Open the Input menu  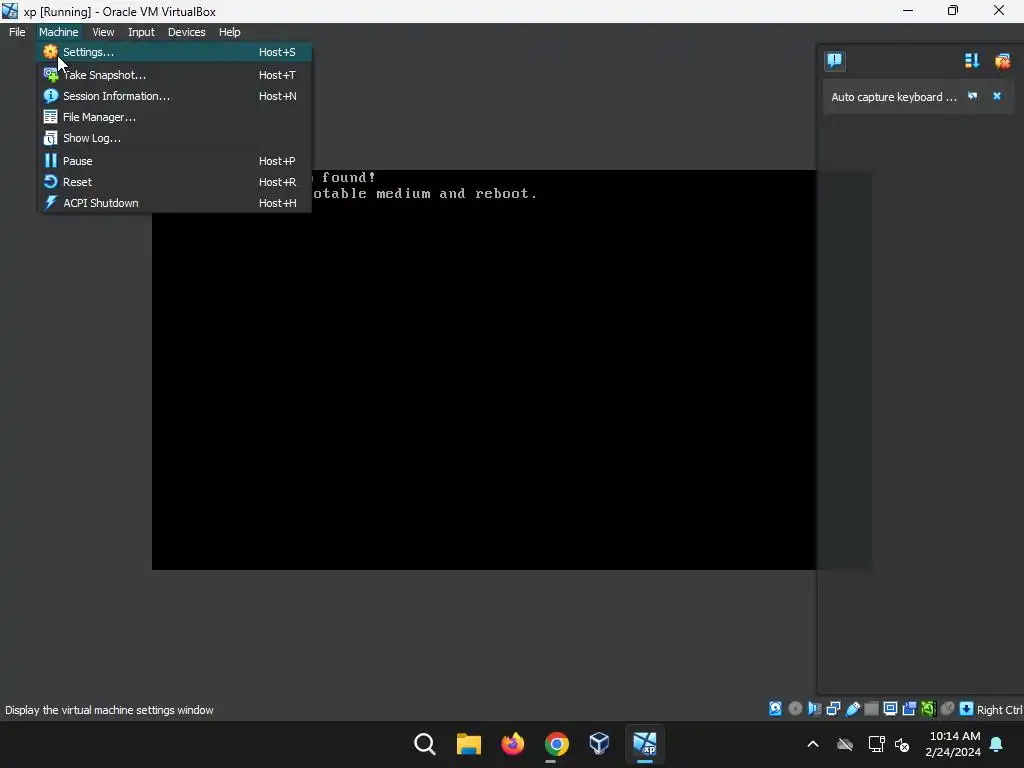click(141, 32)
